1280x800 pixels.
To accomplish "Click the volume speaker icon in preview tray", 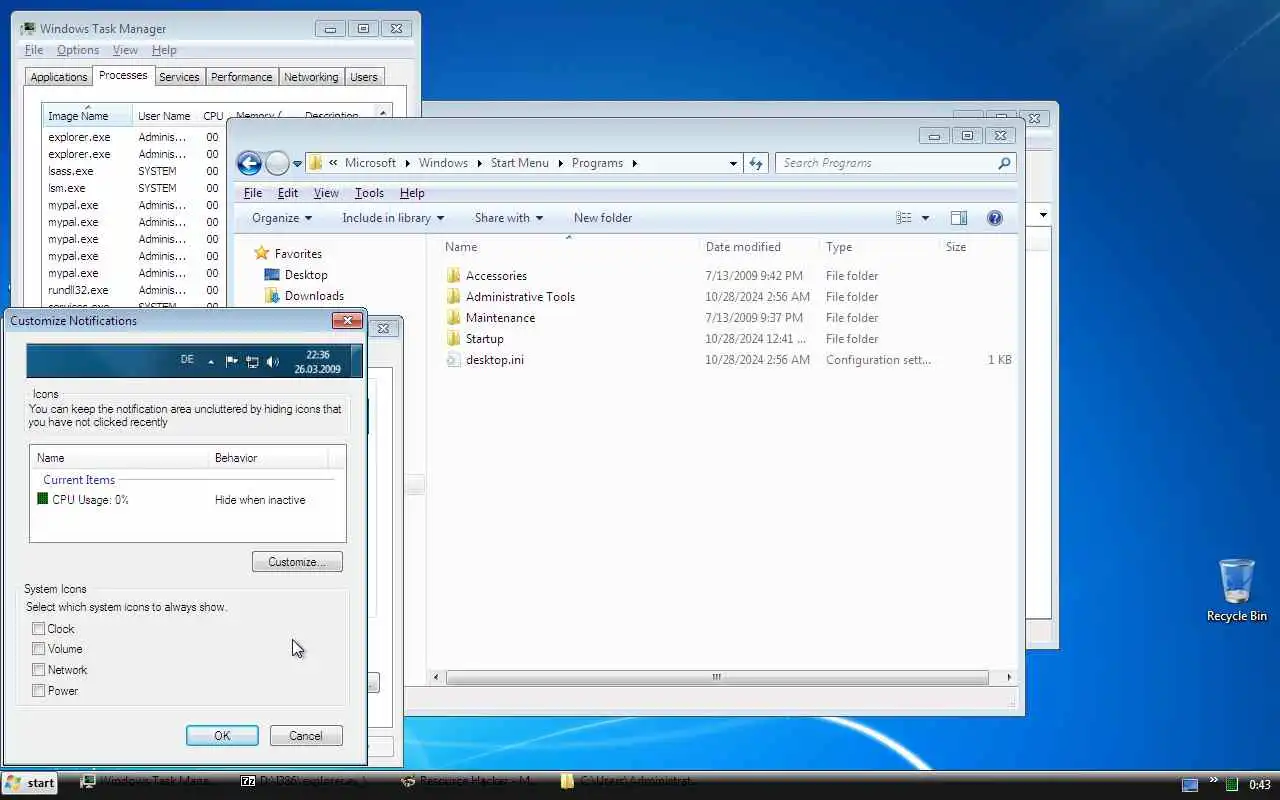I will (273, 362).
